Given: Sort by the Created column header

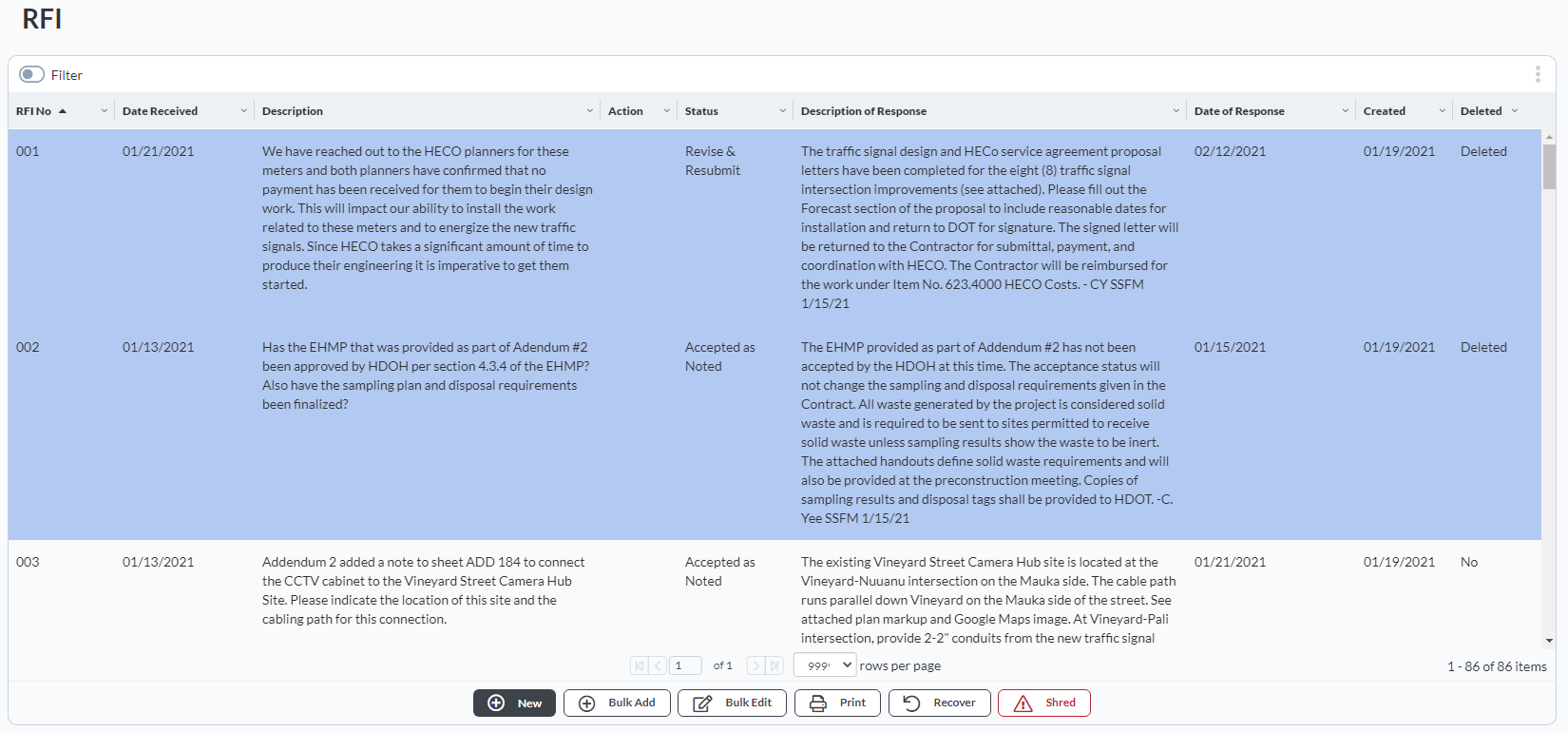Looking at the screenshot, I should (1384, 111).
